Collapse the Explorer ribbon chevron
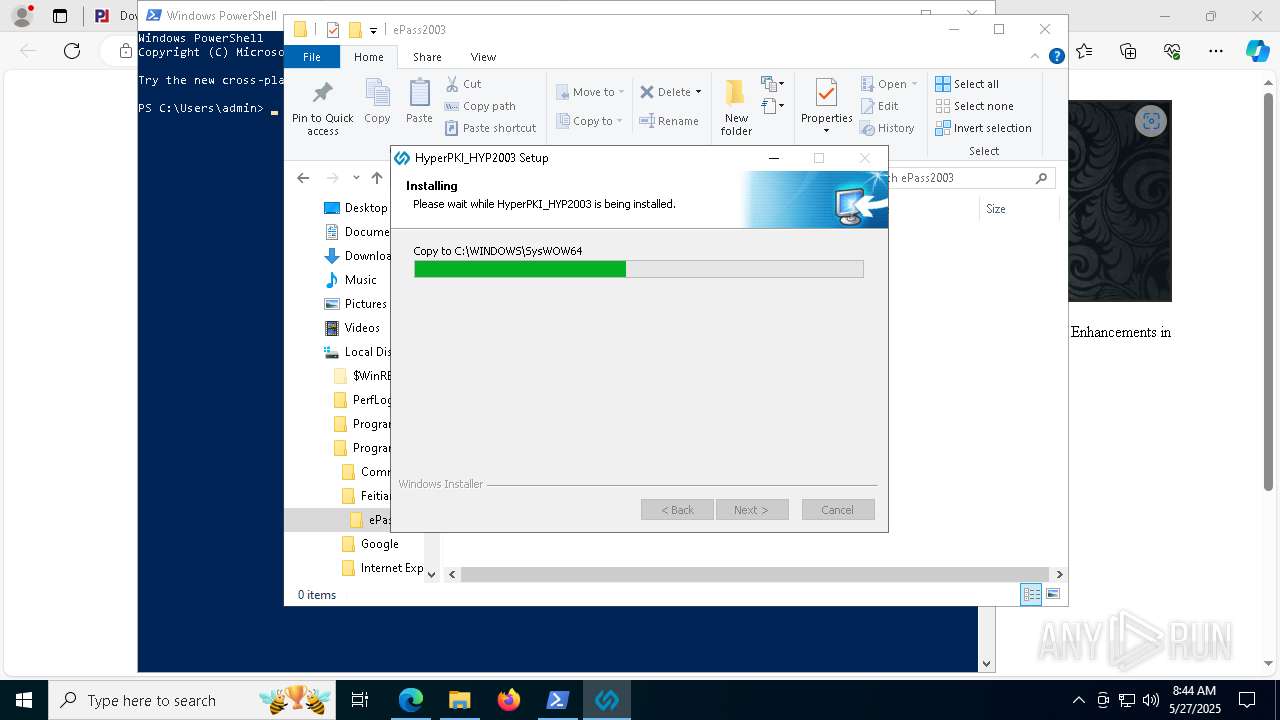1280x720 pixels. (1036, 57)
